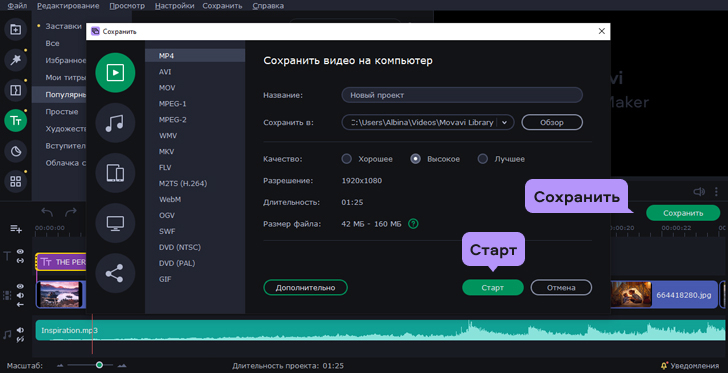
Task: Mute the video track speaker
Action: coord(20,295)
